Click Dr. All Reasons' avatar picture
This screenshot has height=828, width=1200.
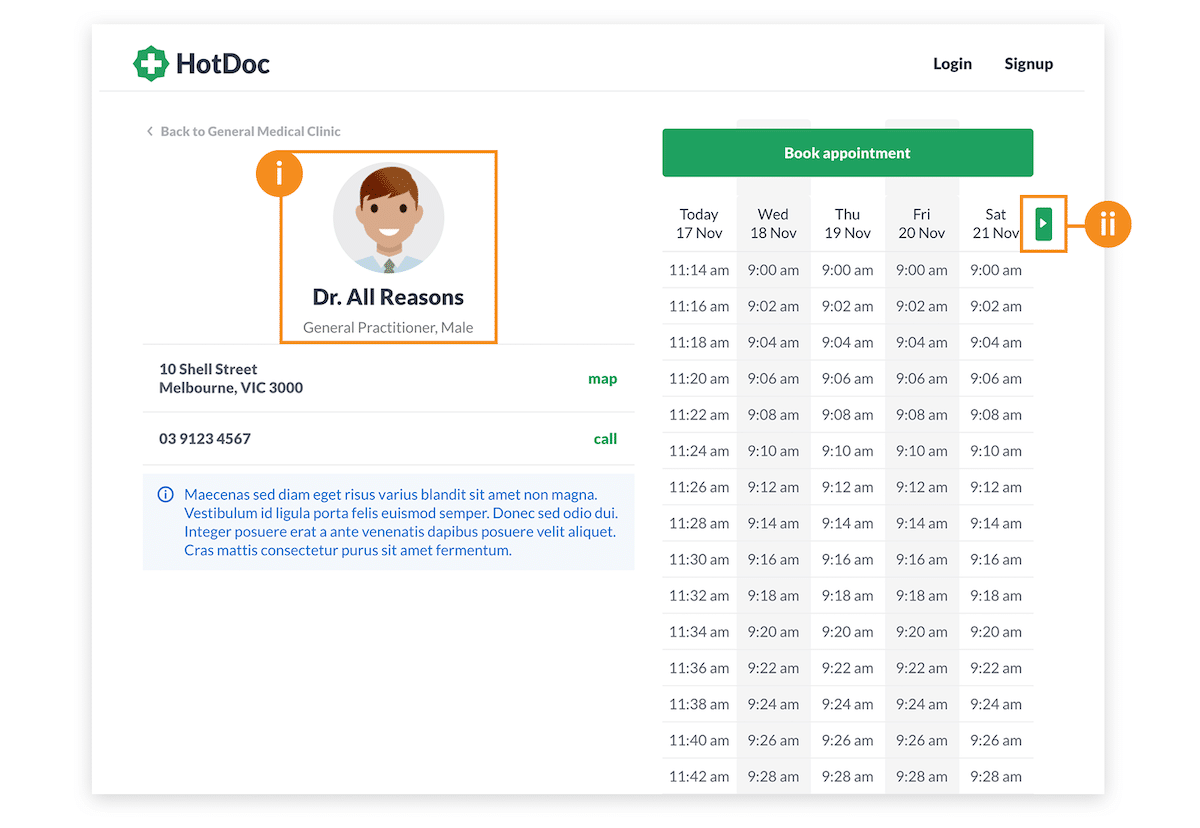click(388, 218)
